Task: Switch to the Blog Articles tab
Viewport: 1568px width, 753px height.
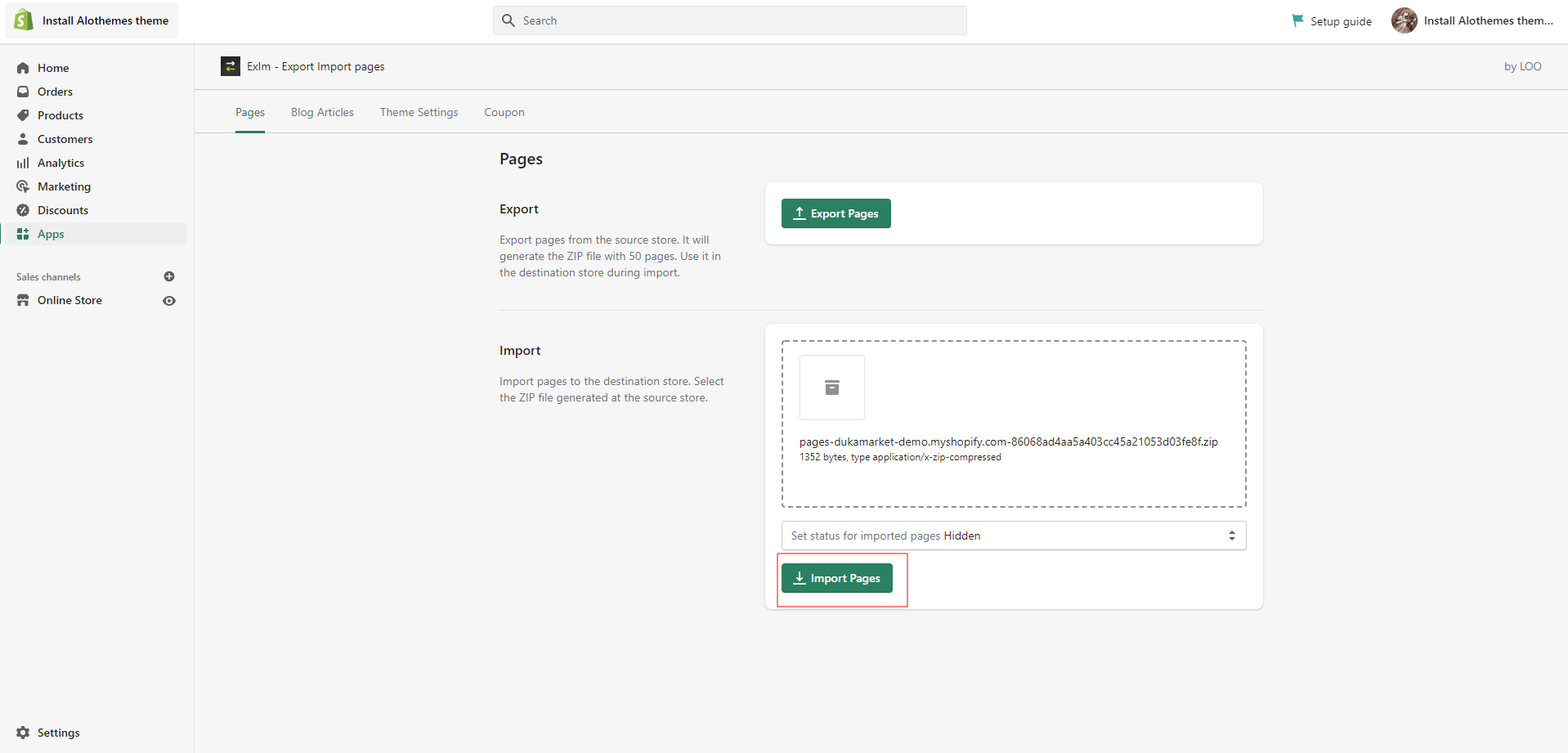Action: tap(322, 112)
